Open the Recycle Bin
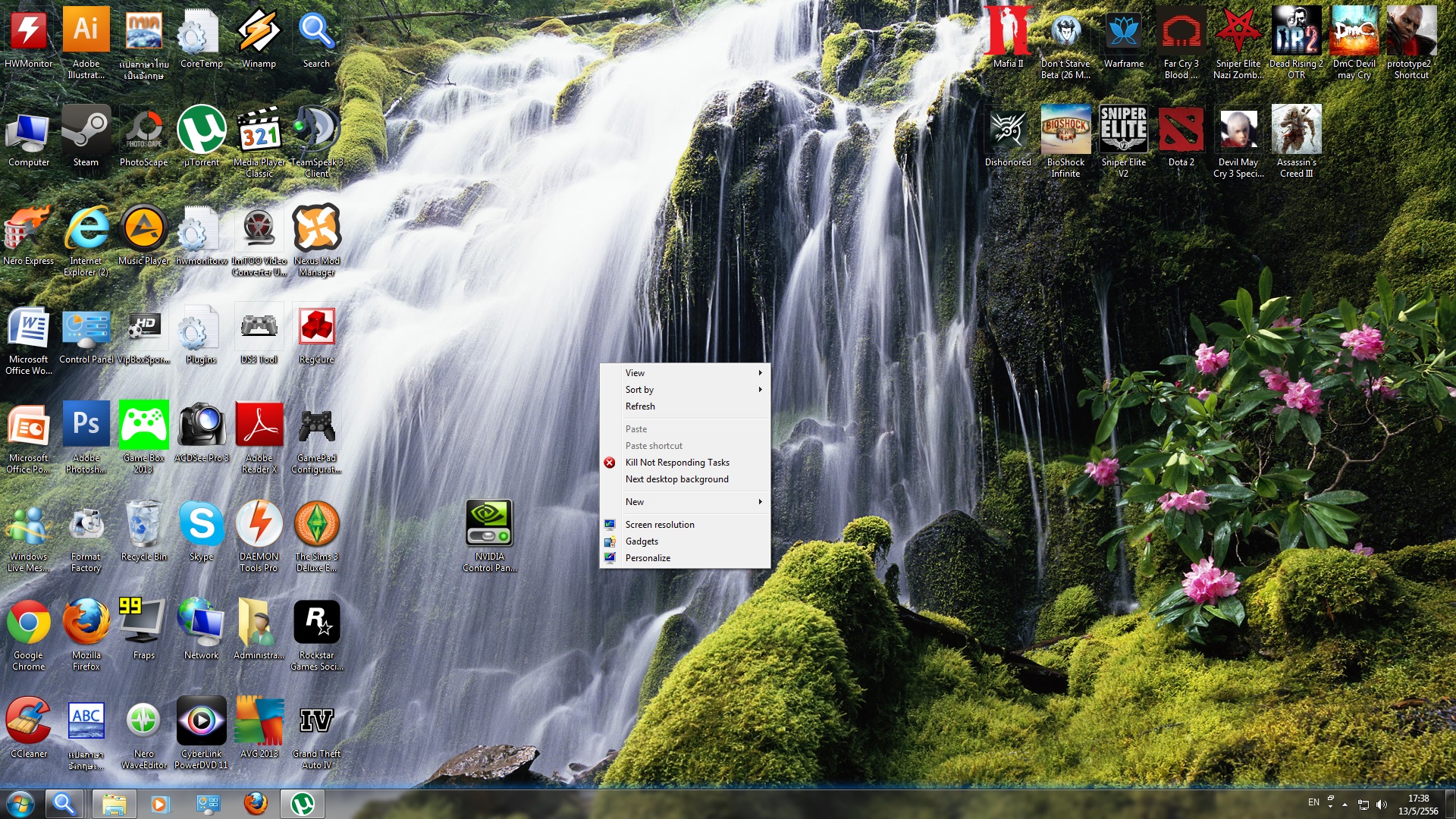The height and width of the screenshot is (819, 1456). [143, 525]
